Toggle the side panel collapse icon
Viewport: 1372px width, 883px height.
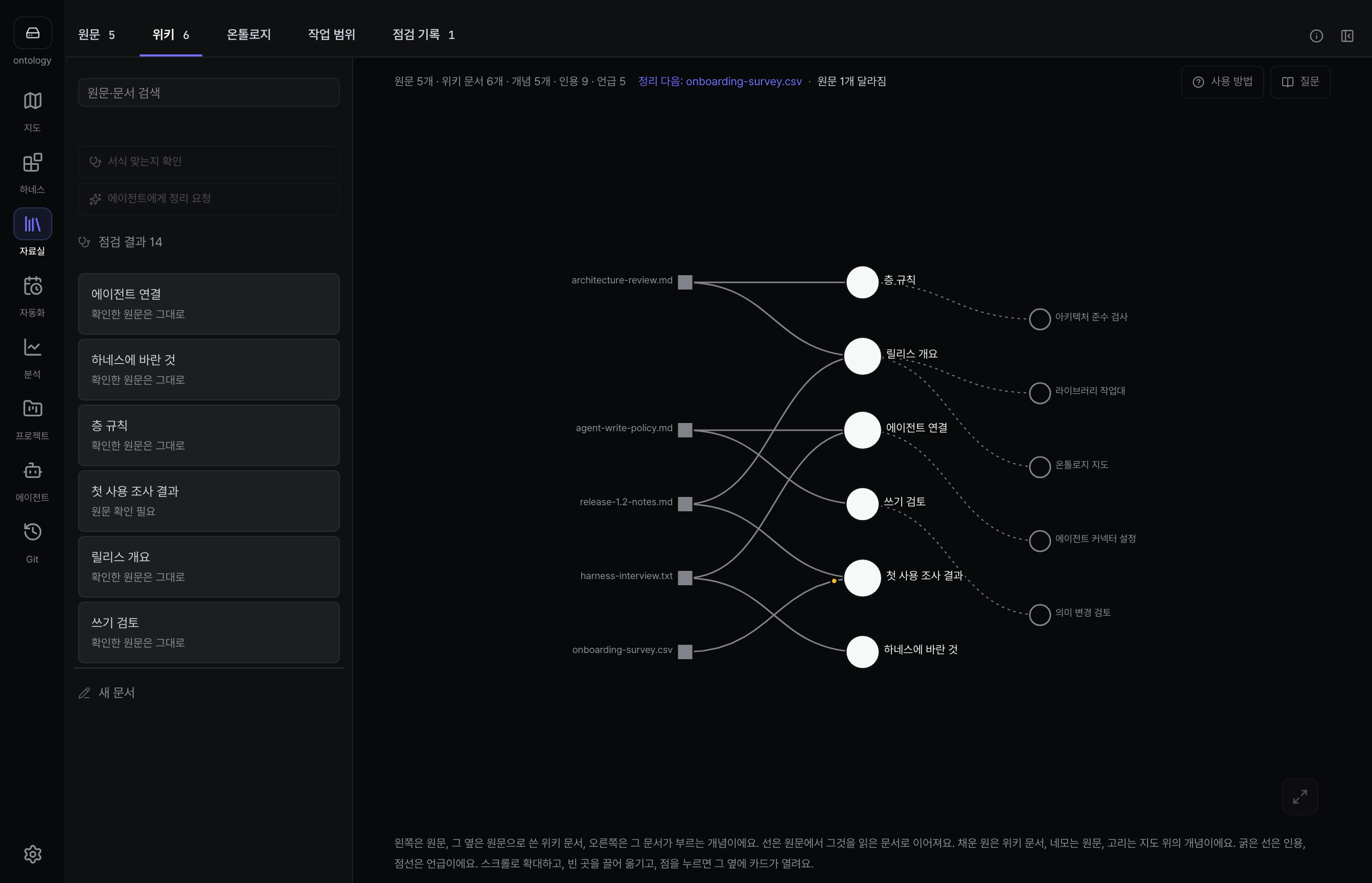(1347, 35)
